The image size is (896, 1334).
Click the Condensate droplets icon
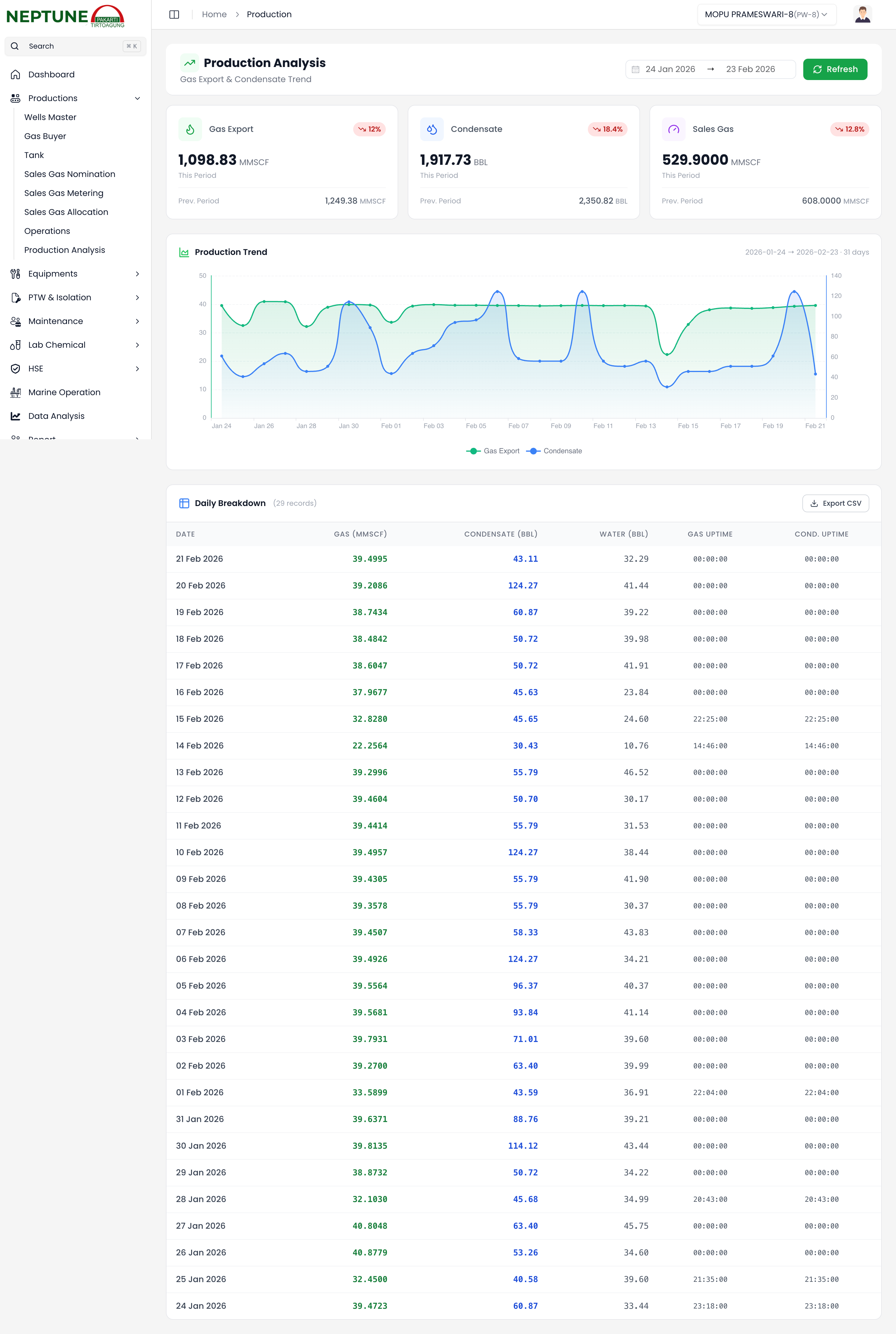coord(431,129)
